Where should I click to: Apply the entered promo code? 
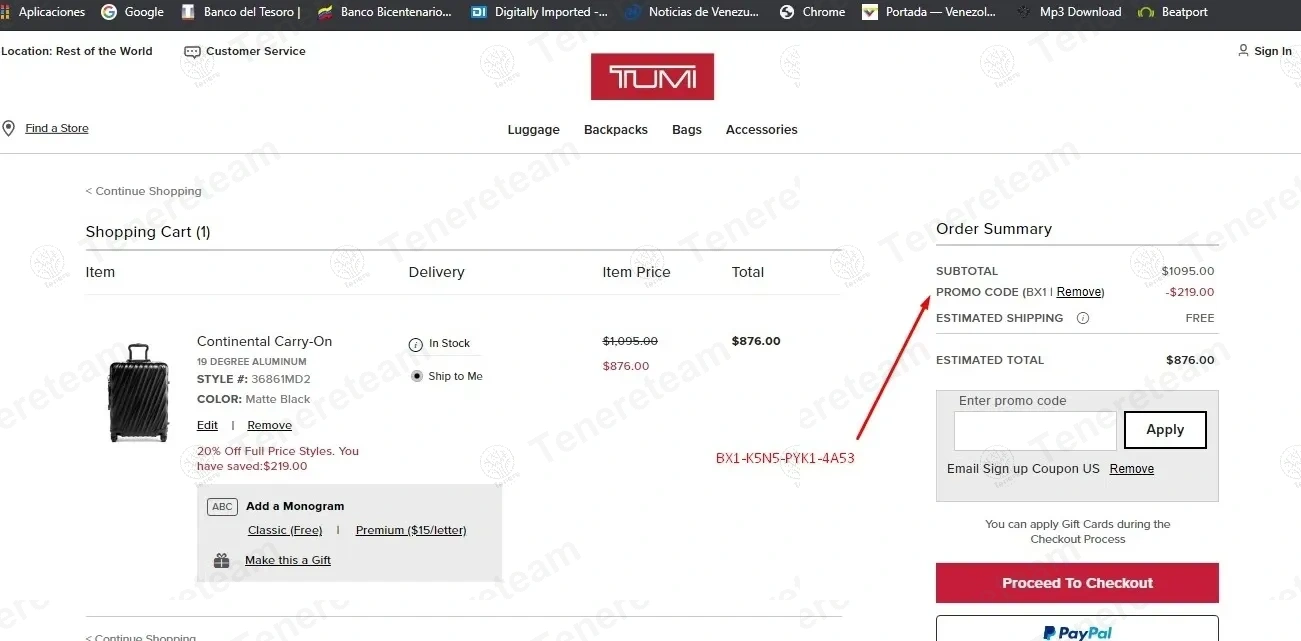[x=1164, y=430]
